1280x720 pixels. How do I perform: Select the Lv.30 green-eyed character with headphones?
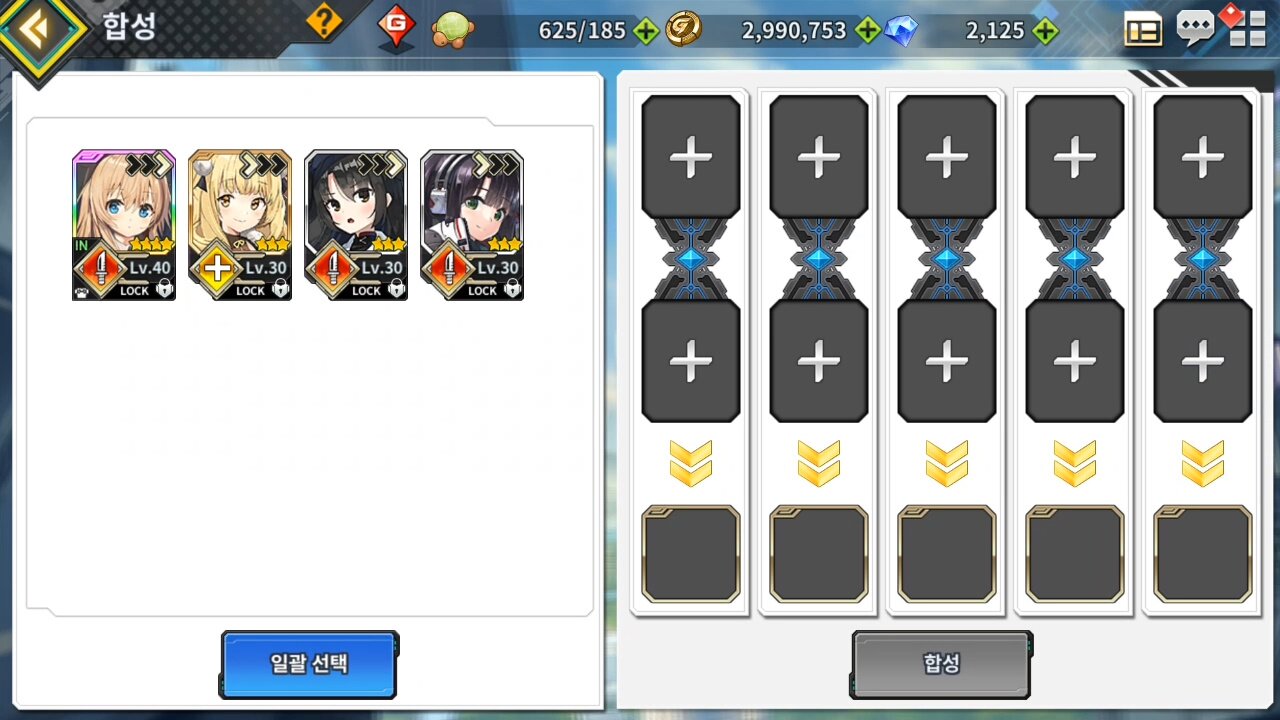click(x=472, y=225)
